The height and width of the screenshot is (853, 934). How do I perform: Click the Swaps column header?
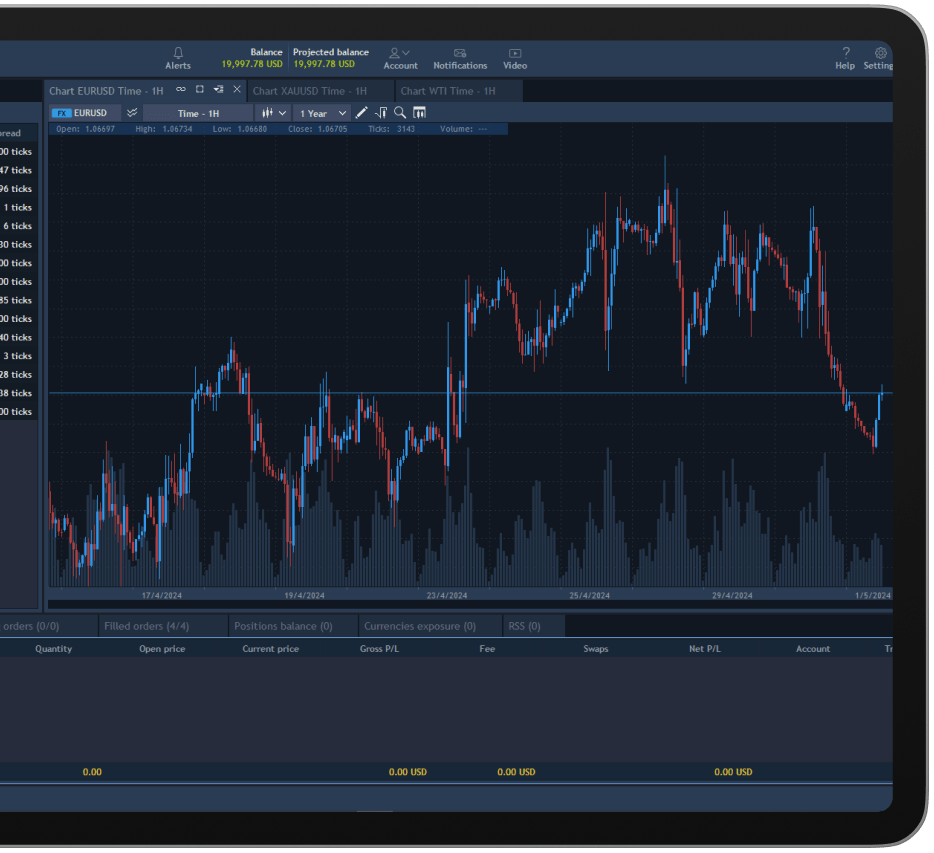596,649
